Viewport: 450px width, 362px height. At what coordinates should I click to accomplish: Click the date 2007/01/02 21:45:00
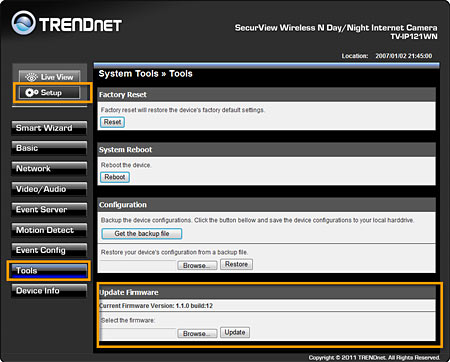pyautogui.click(x=404, y=56)
